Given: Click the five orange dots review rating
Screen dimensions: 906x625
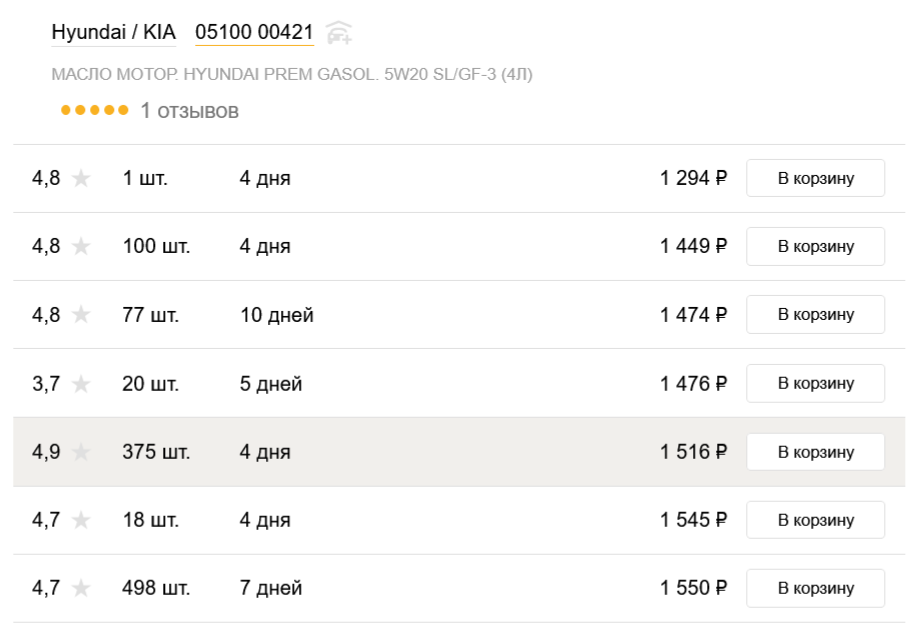Looking at the screenshot, I should [x=95, y=110].
